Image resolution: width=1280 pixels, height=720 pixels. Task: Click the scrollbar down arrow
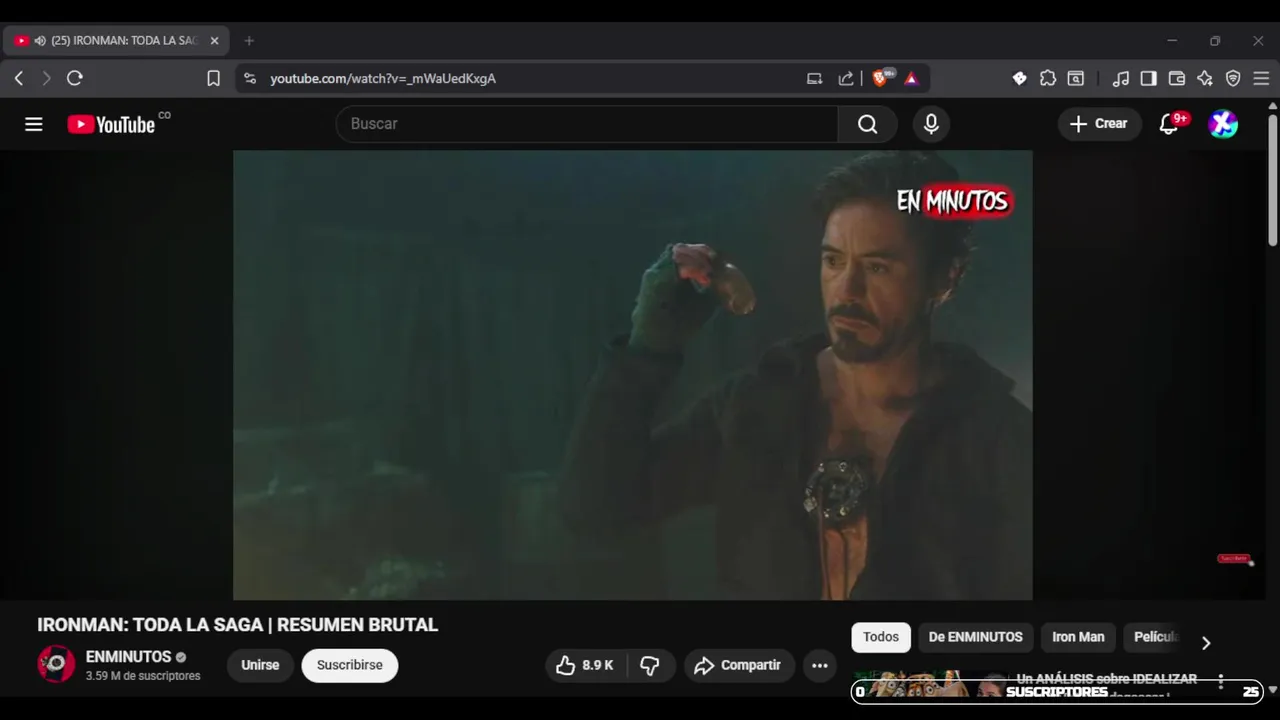[x=1273, y=690]
